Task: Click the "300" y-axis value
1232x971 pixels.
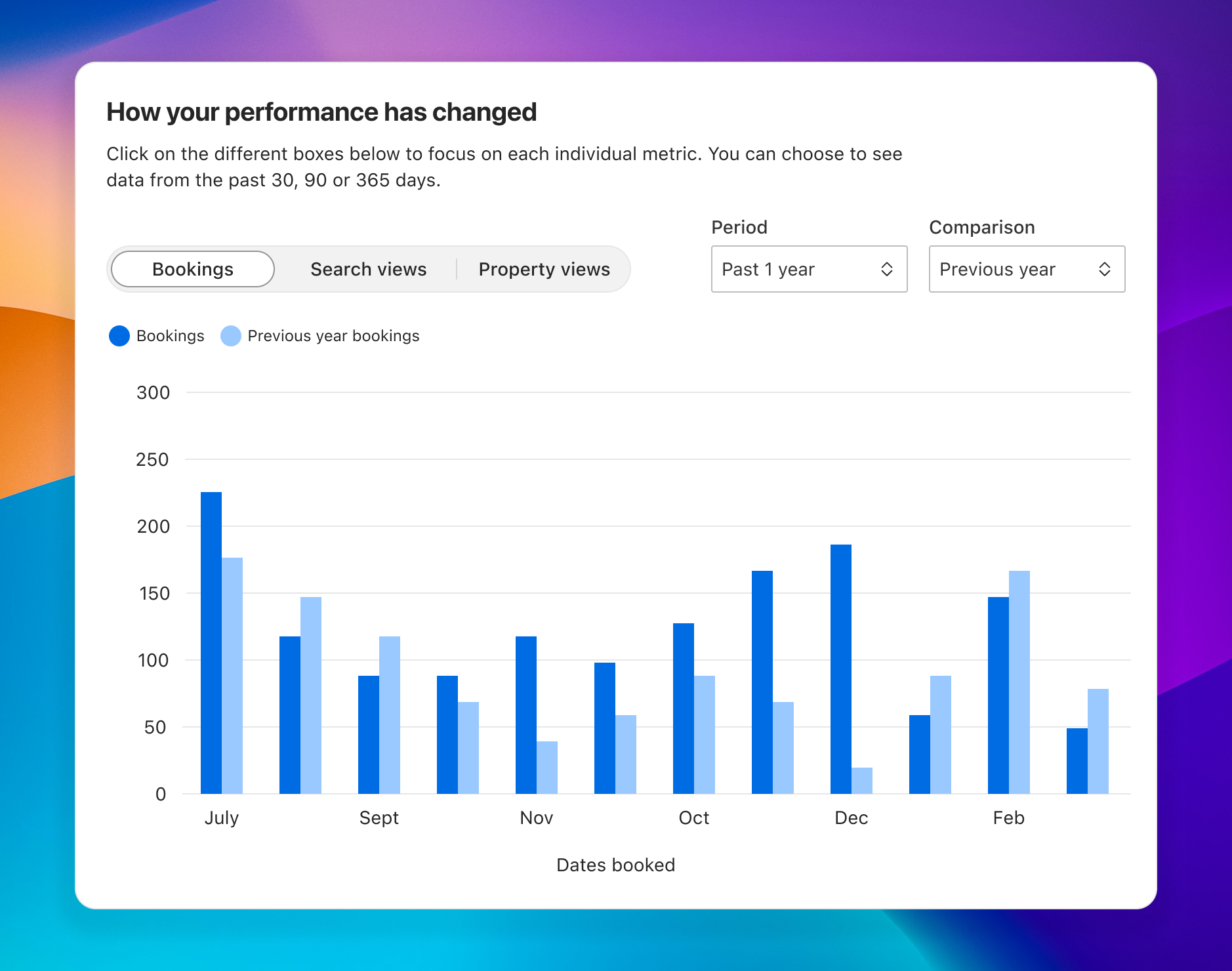Action: point(153,392)
